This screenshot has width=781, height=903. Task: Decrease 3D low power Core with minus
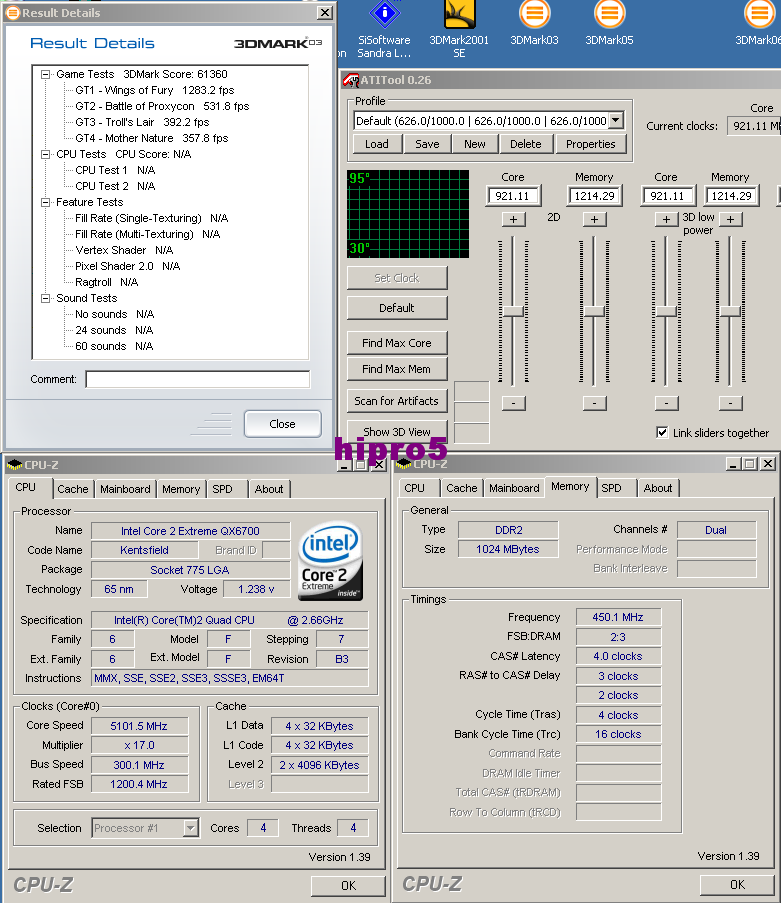pyautogui.click(x=666, y=403)
